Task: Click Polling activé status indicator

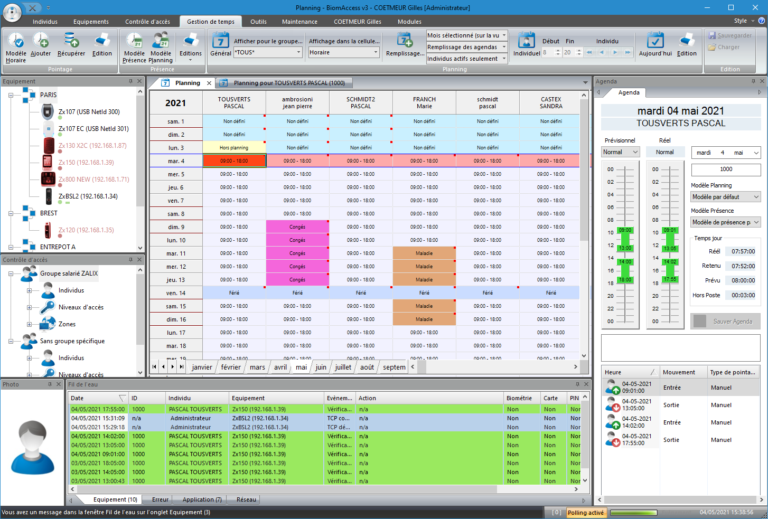Action: (585, 513)
